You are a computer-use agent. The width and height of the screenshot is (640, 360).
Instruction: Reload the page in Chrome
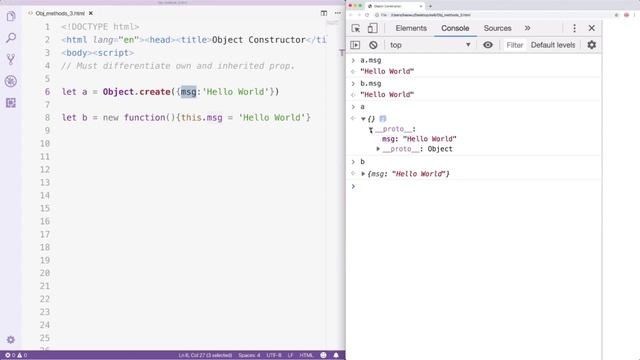pos(367,15)
